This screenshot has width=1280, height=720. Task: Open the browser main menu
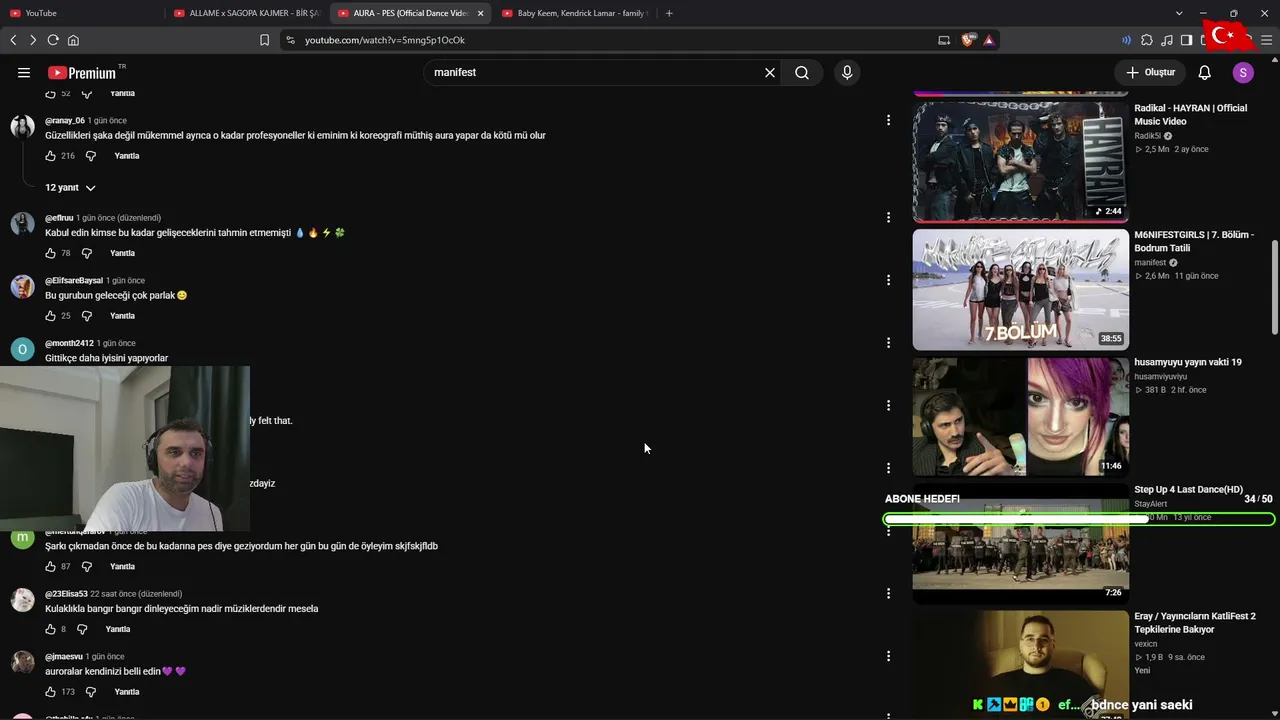point(1267,40)
